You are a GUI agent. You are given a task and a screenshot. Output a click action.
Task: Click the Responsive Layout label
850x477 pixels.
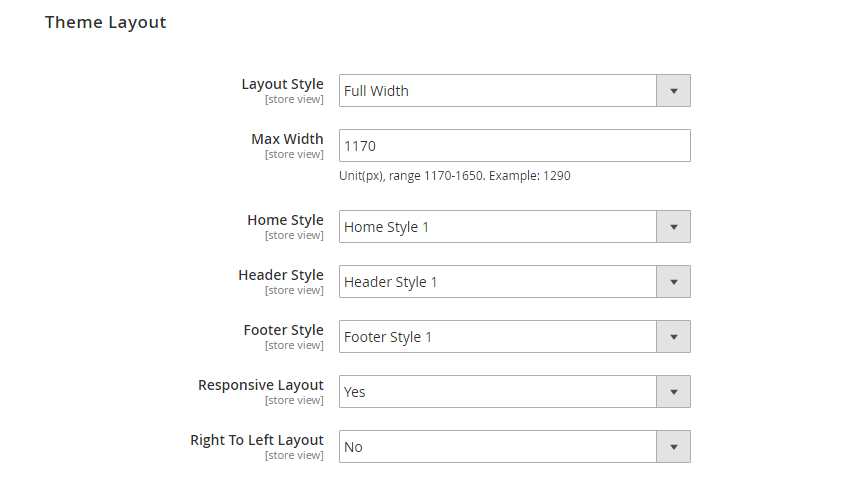260,385
